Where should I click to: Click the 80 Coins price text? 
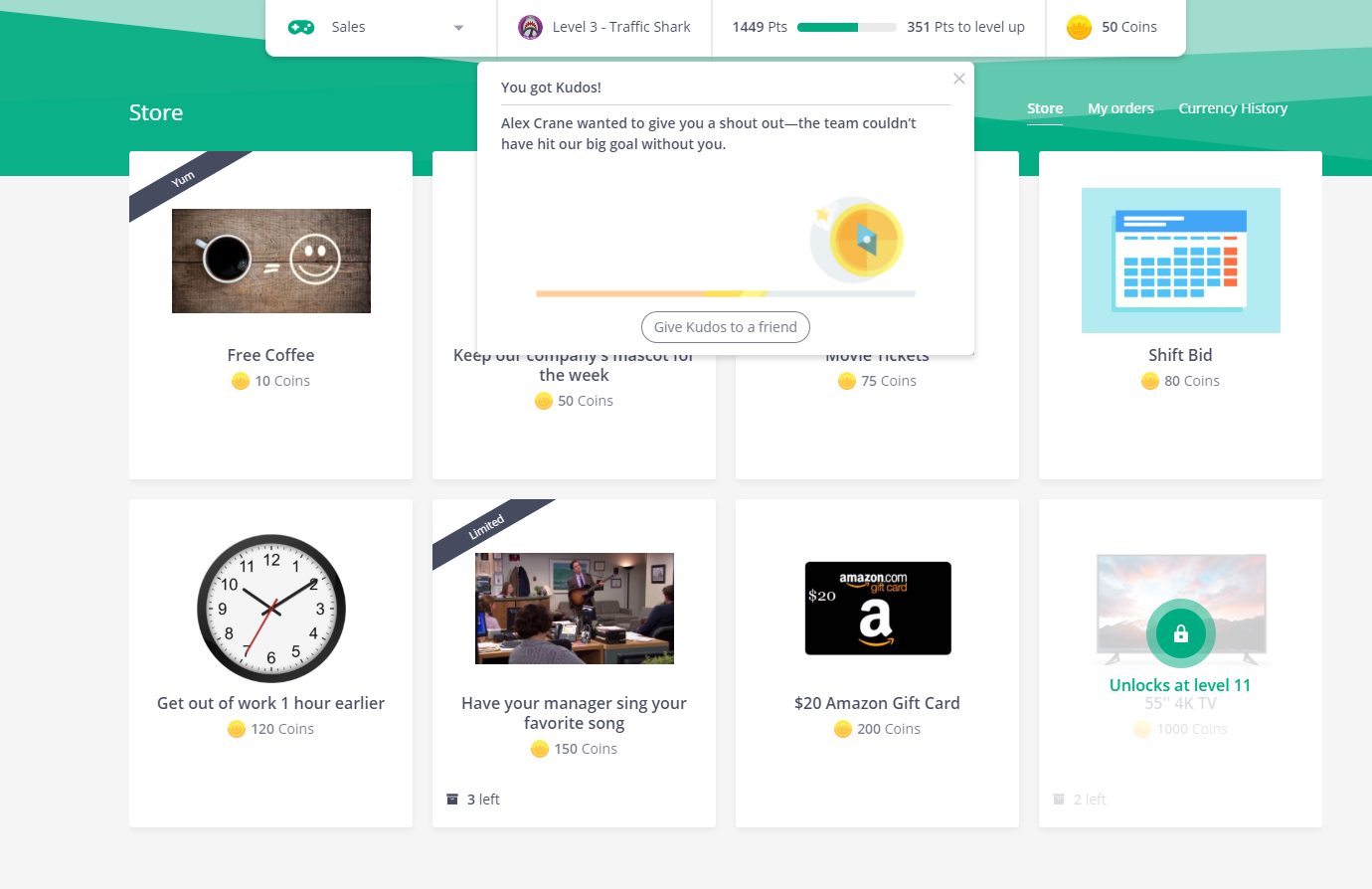(x=1192, y=381)
